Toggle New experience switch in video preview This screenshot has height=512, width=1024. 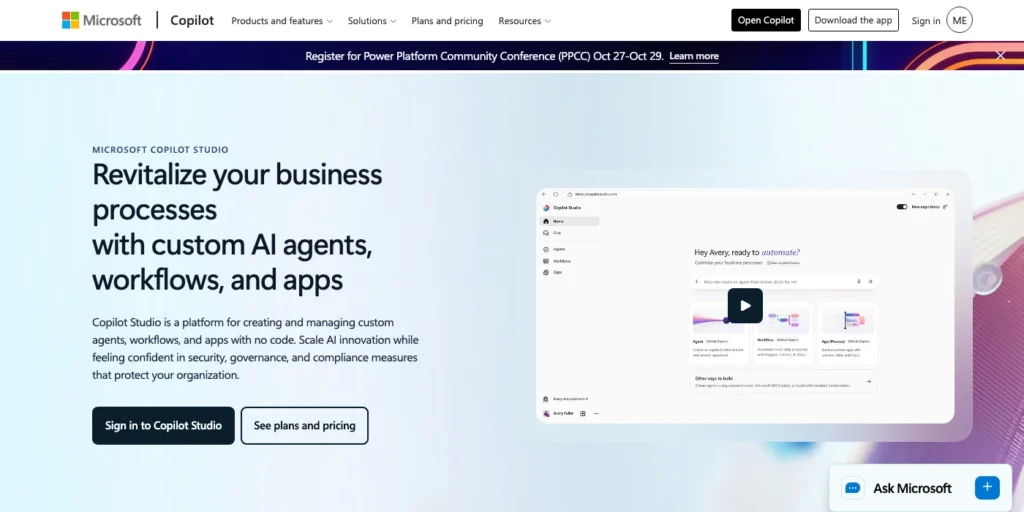902,206
